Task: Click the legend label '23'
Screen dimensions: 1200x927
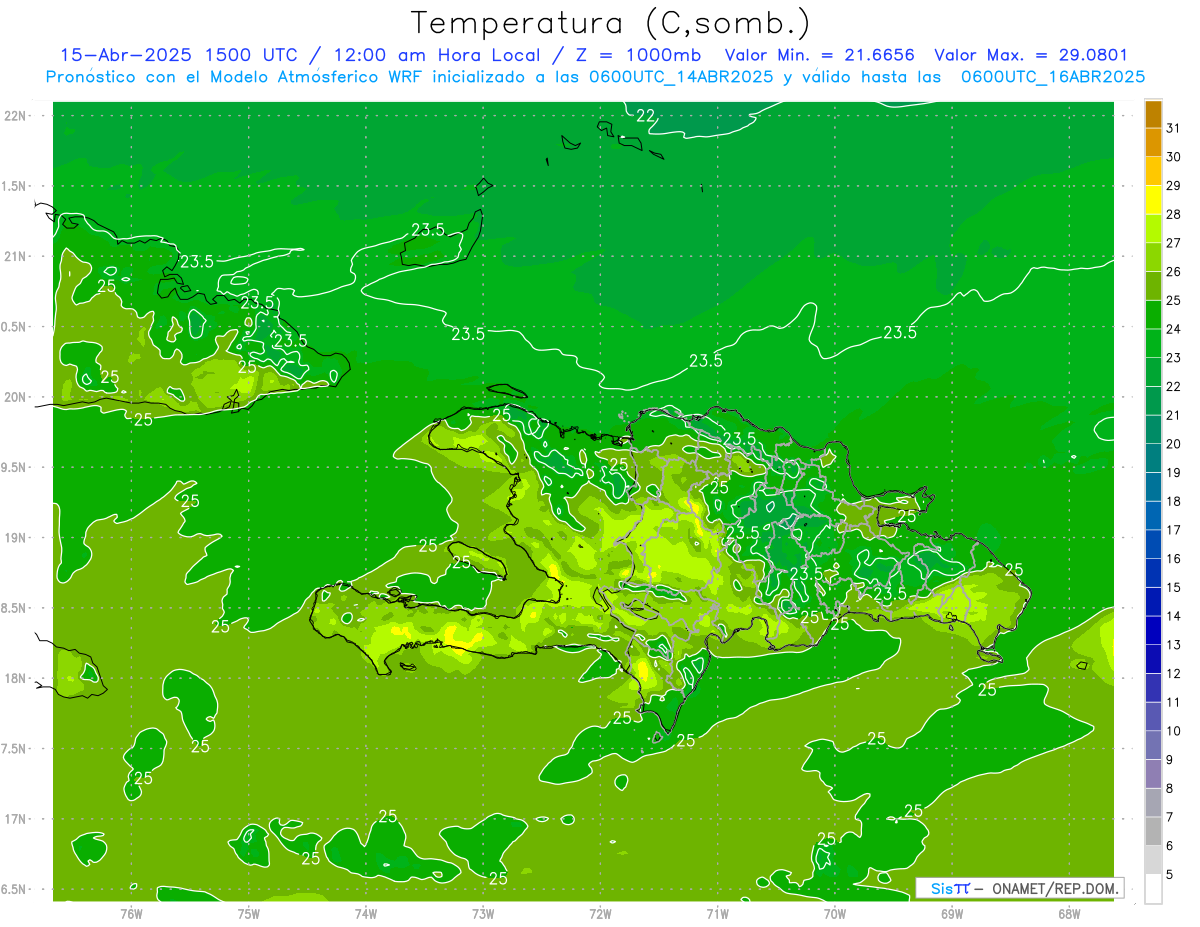Action: coord(1173,358)
